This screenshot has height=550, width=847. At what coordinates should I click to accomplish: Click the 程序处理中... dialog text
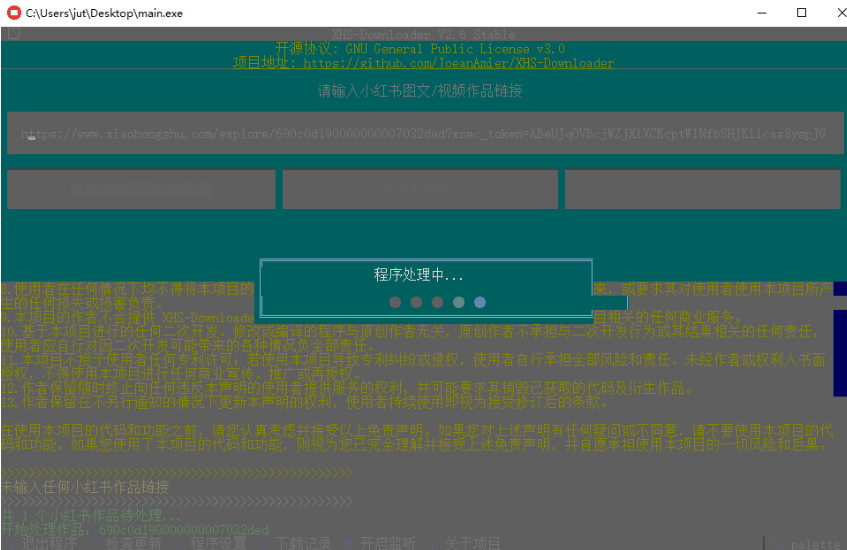pos(419,275)
